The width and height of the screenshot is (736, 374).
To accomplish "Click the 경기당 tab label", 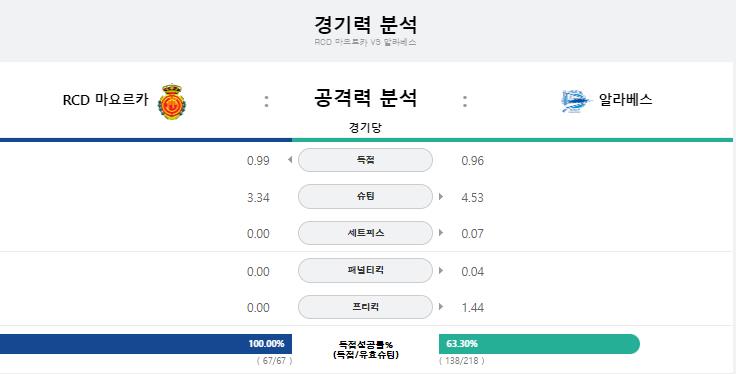I will pyautogui.click(x=365, y=128).
